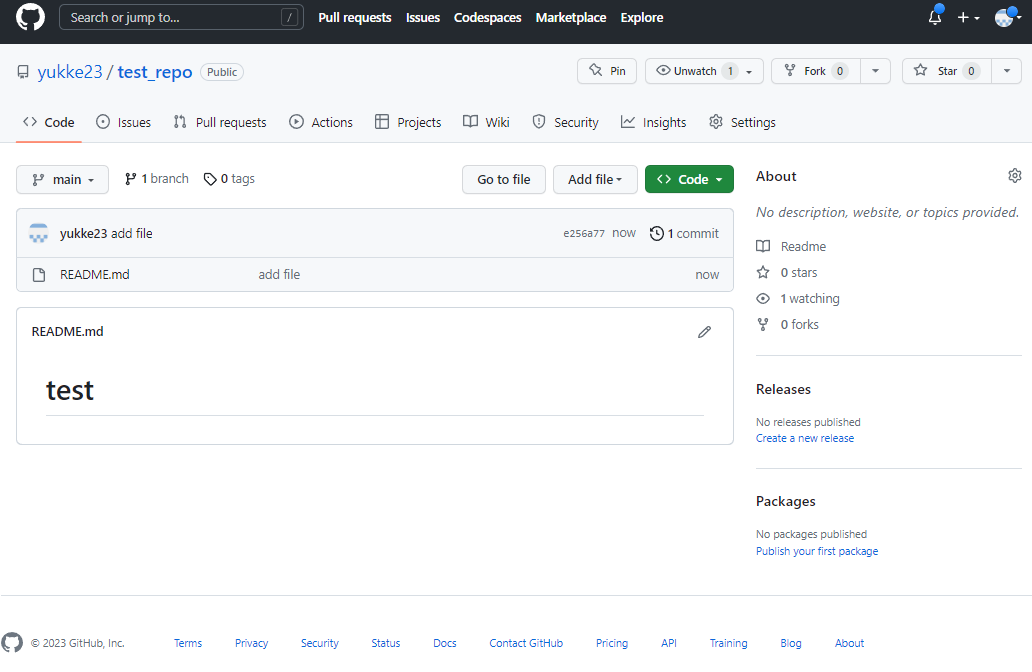Click the star icon beside 0 stars
The width and height of the screenshot is (1032, 672).
click(763, 272)
